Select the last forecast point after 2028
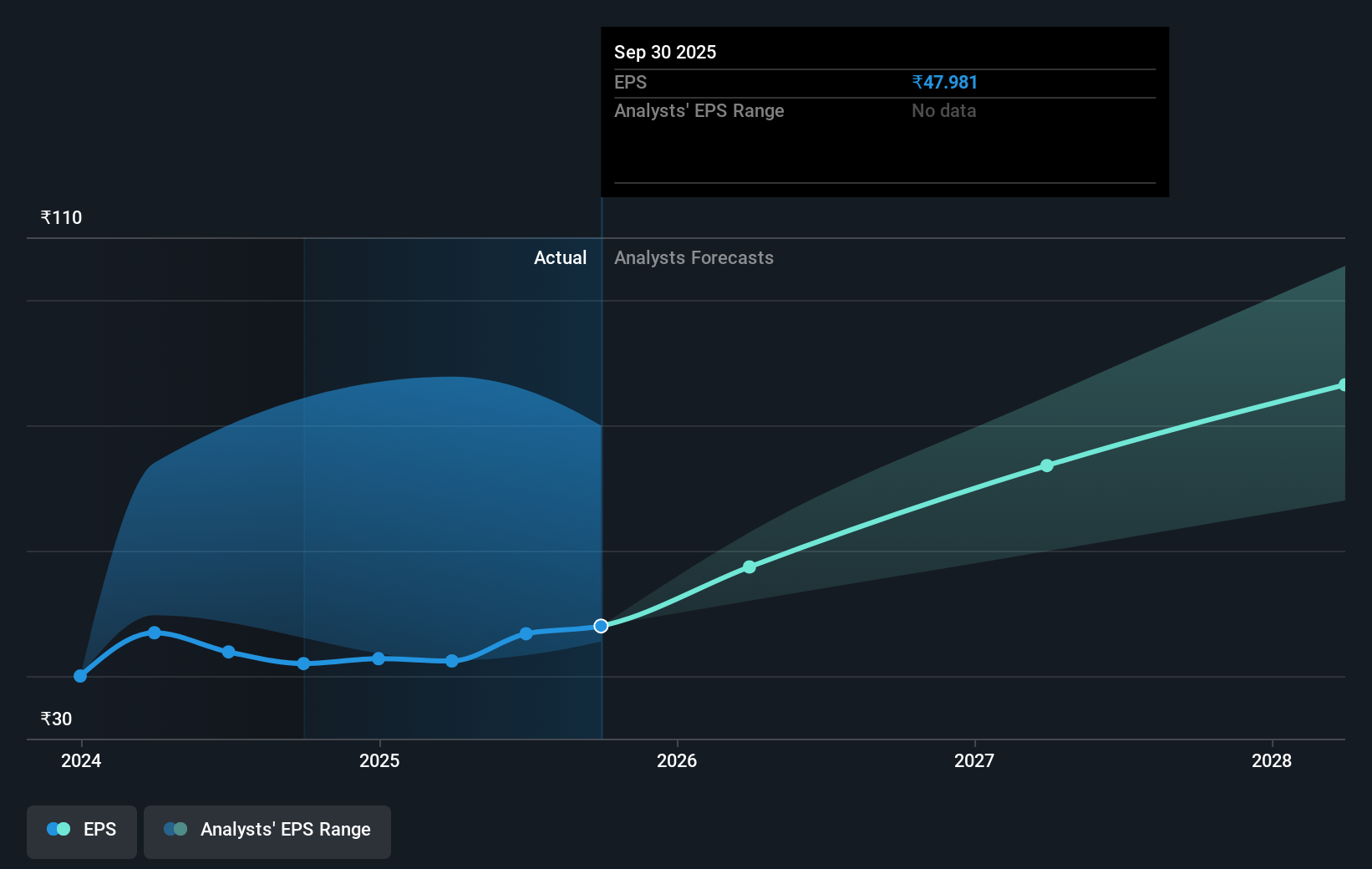Image resolution: width=1372 pixels, height=869 pixels. click(x=1344, y=385)
